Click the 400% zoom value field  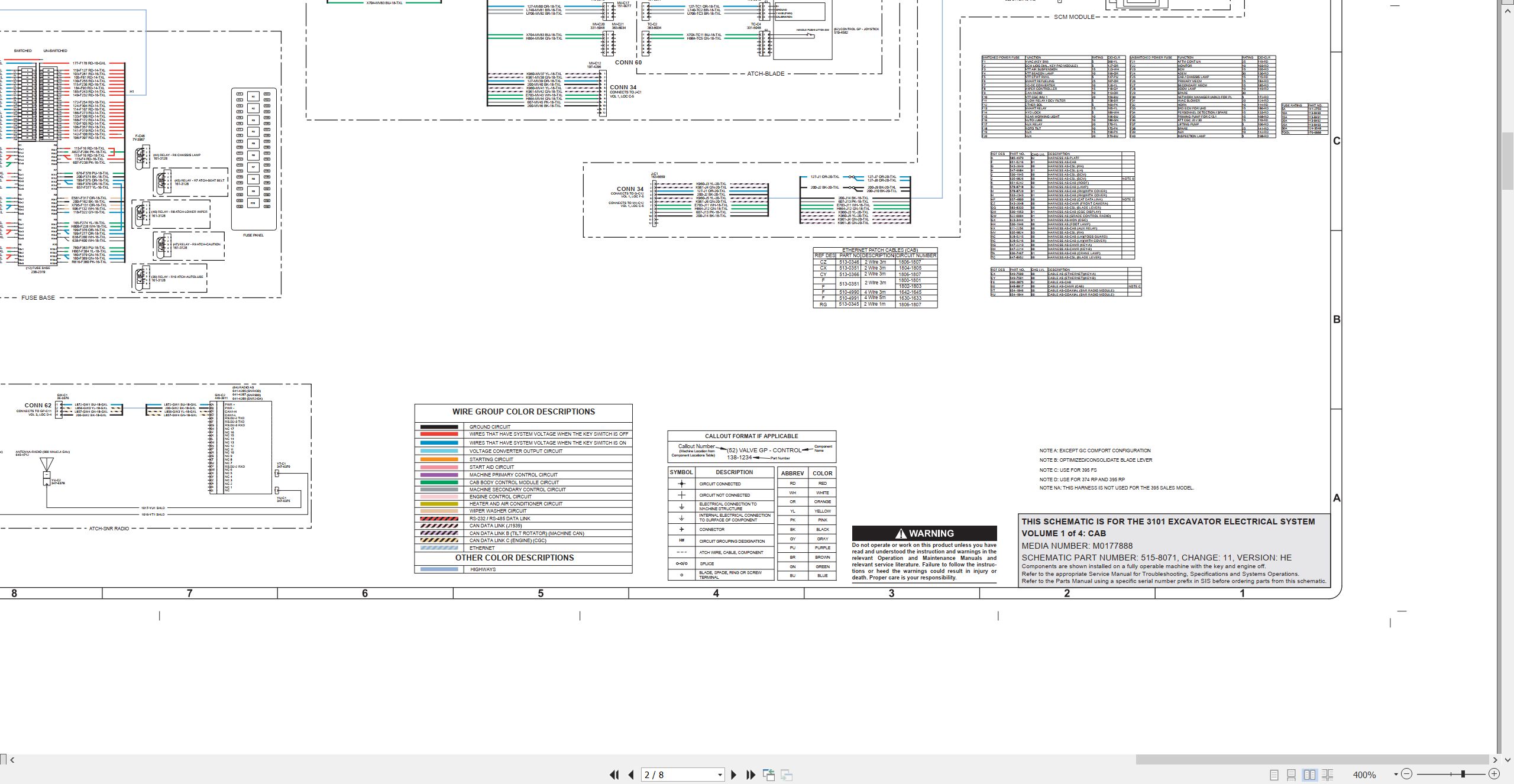pos(1365,775)
